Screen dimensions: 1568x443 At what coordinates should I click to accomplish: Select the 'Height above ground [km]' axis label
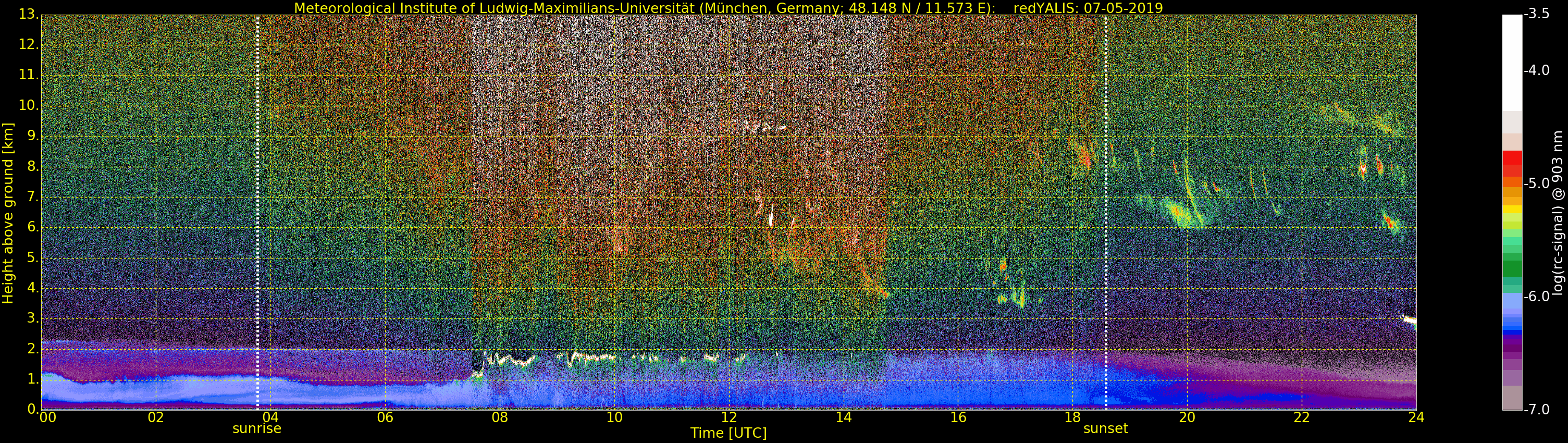[8, 214]
